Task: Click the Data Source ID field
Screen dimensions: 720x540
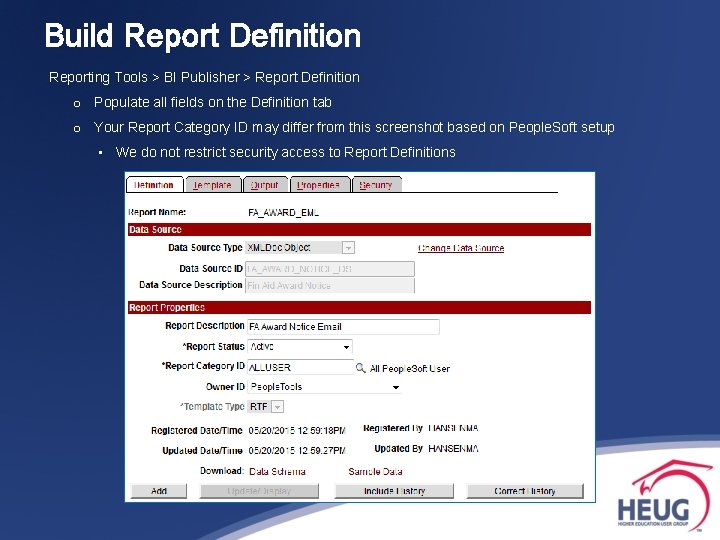Action: pyautogui.click(x=330, y=269)
